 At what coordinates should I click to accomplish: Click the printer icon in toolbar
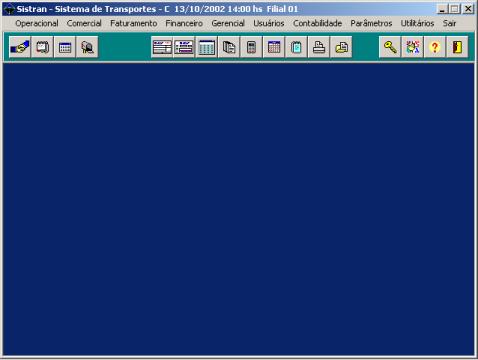(x=319, y=47)
